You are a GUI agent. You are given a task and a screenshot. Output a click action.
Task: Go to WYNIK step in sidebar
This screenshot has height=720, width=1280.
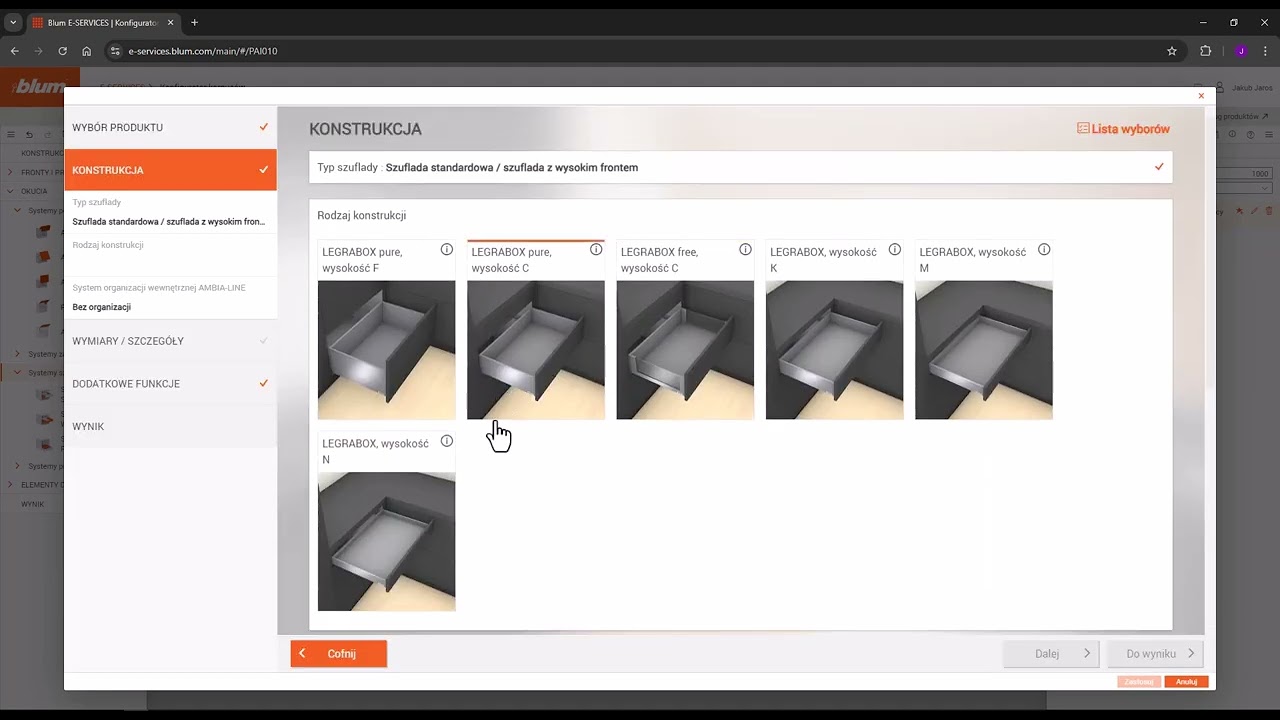(170, 427)
